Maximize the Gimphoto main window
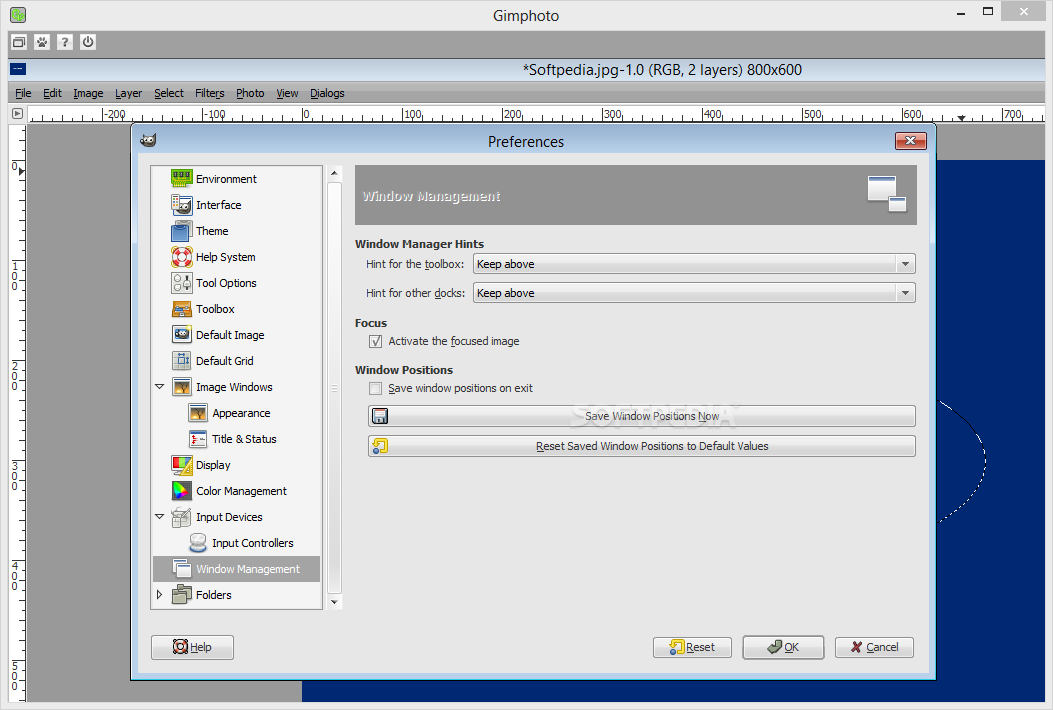The image size is (1053, 710). pos(988,12)
